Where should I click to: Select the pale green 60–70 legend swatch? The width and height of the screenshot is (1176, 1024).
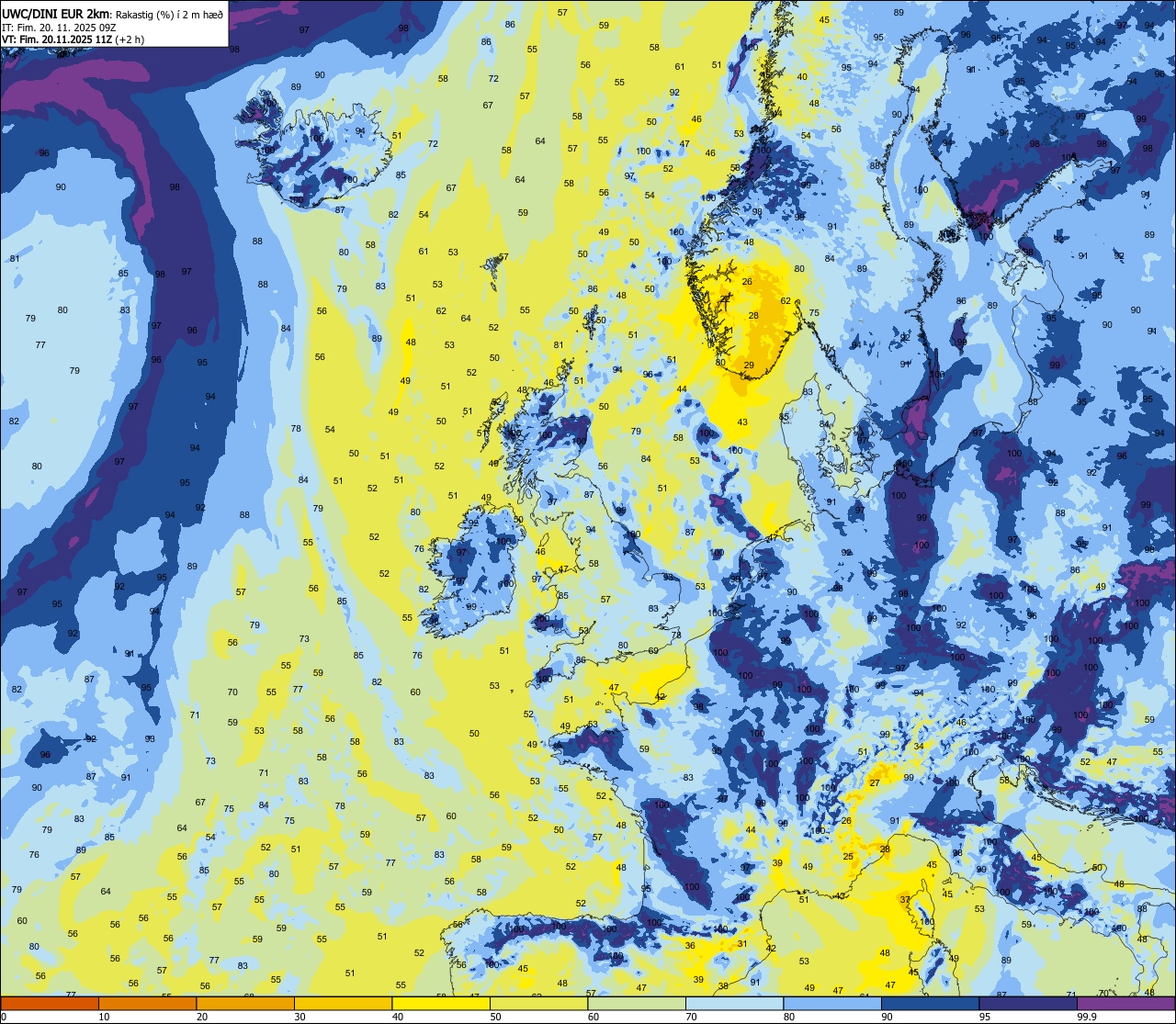tap(637, 1003)
